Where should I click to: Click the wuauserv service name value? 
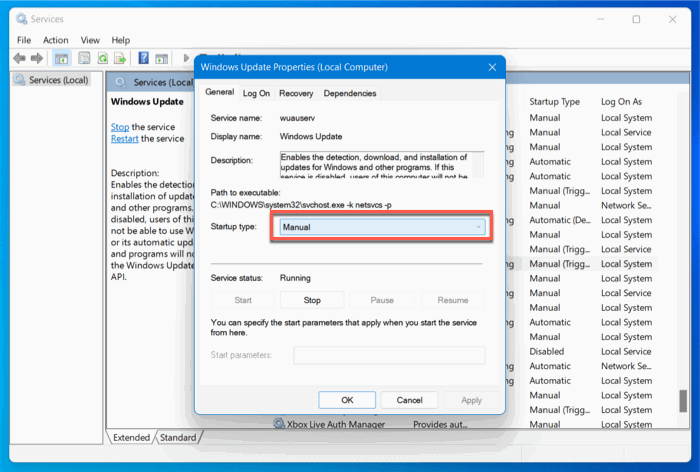coord(297,118)
